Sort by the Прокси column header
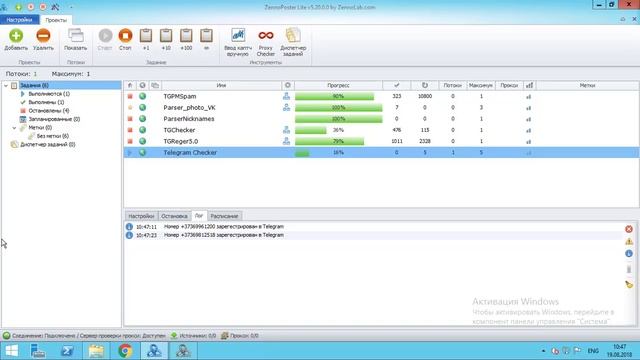This screenshot has width=640, height=360. coord(509,85)
